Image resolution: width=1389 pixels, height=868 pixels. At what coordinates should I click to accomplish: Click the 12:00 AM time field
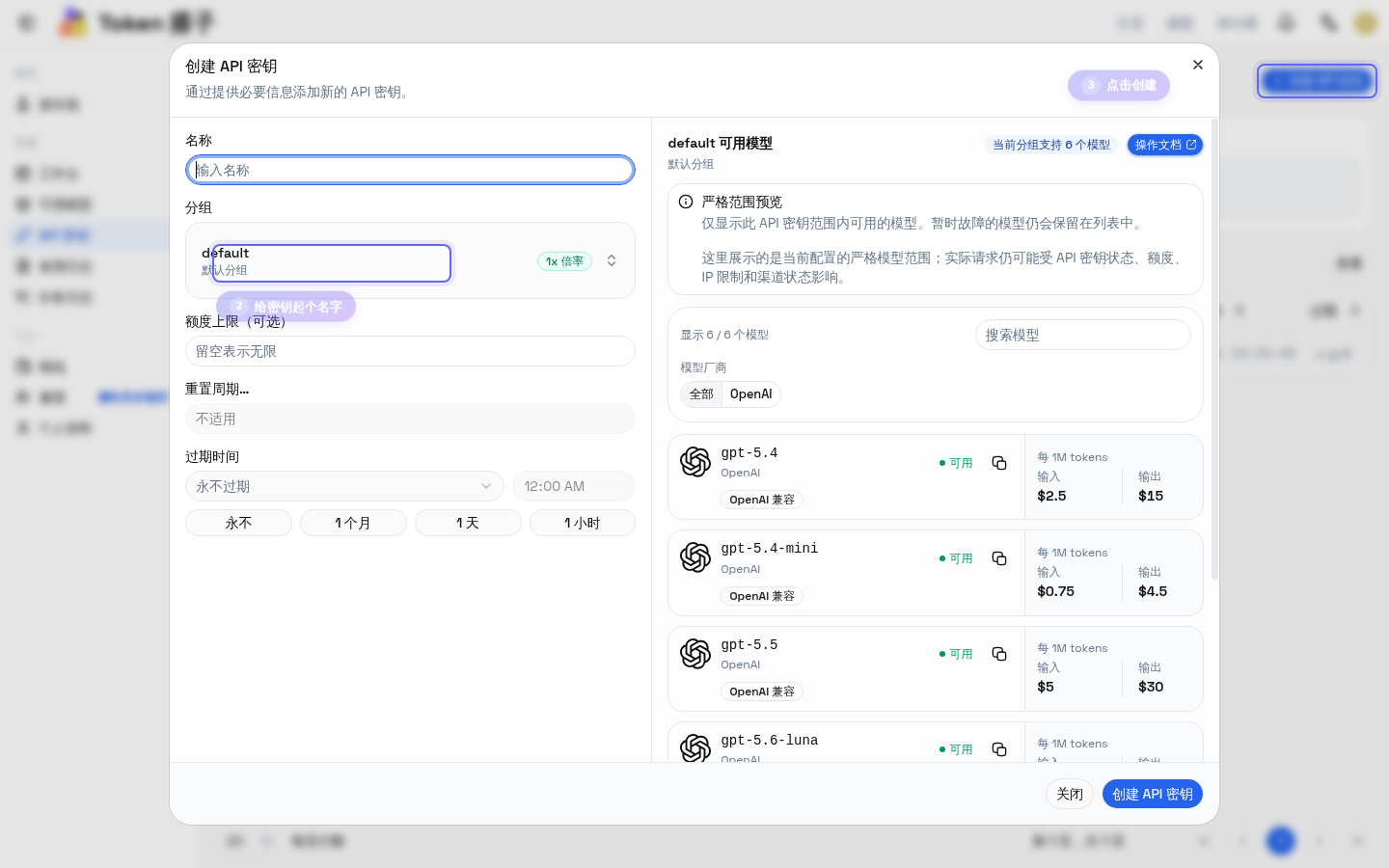(x=574, y=486)
